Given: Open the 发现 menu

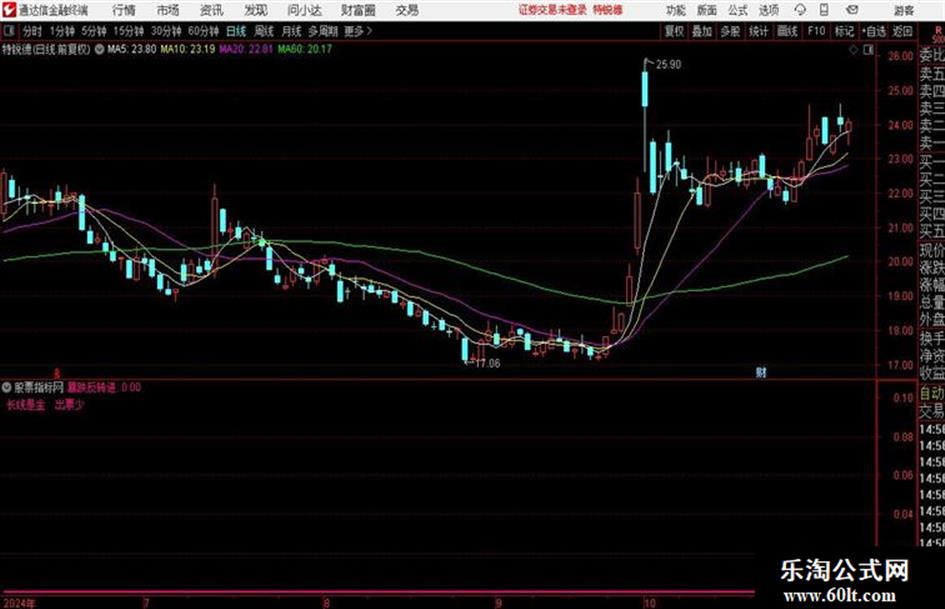Looking at the screenshot, I should [256, 10].
